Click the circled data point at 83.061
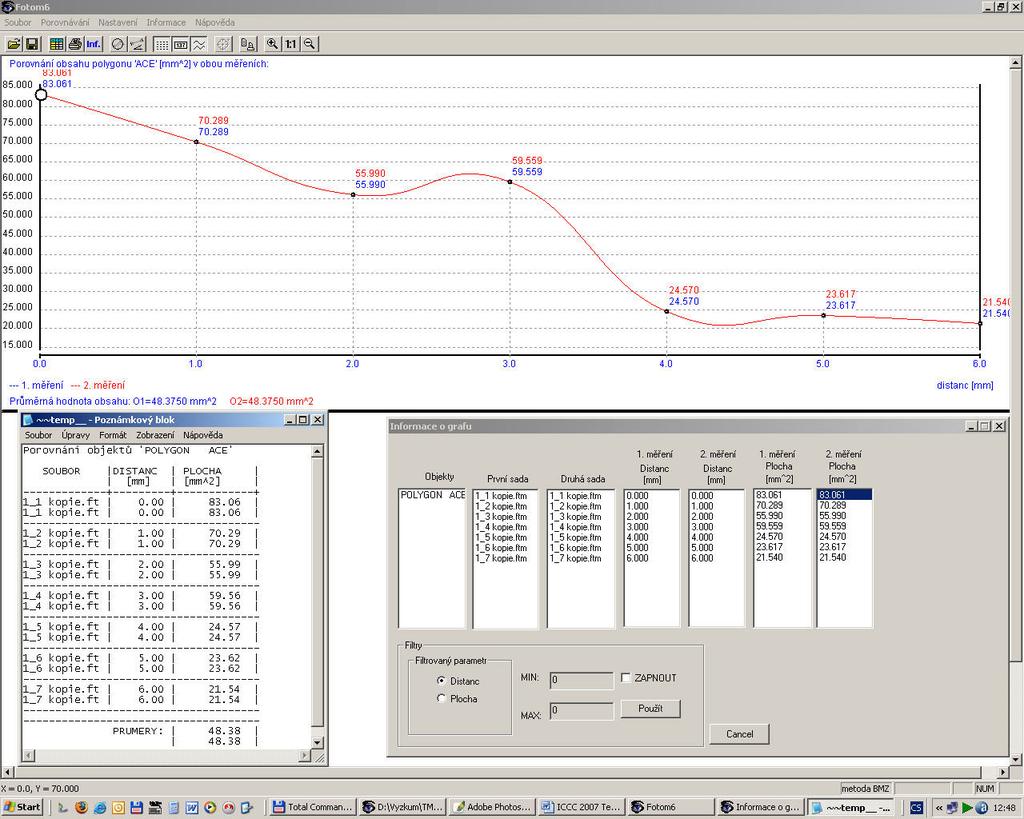The height and width of the screenshot is (819, 1024). click(41, 95)
